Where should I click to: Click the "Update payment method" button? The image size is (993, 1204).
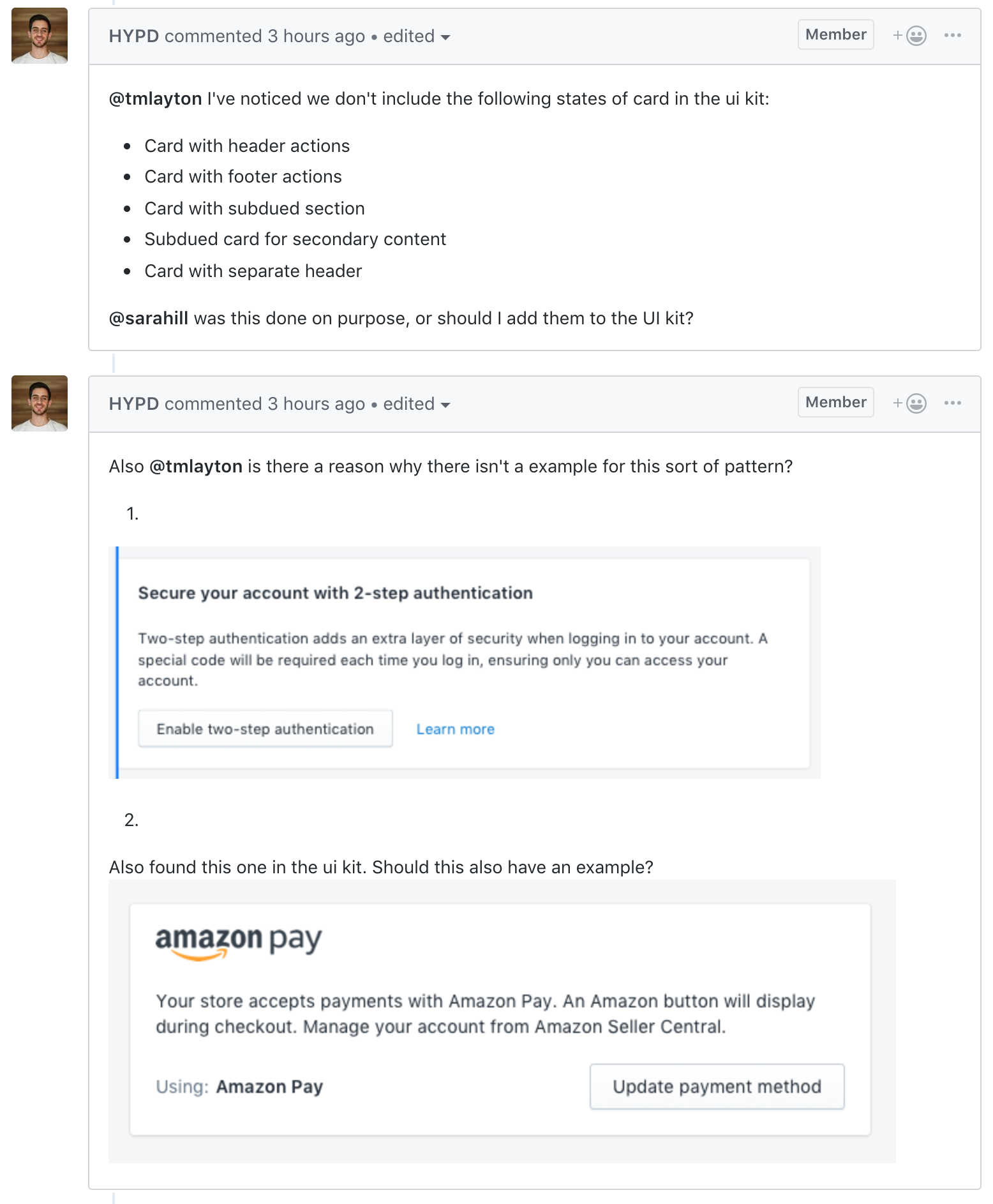[717, 1086]
